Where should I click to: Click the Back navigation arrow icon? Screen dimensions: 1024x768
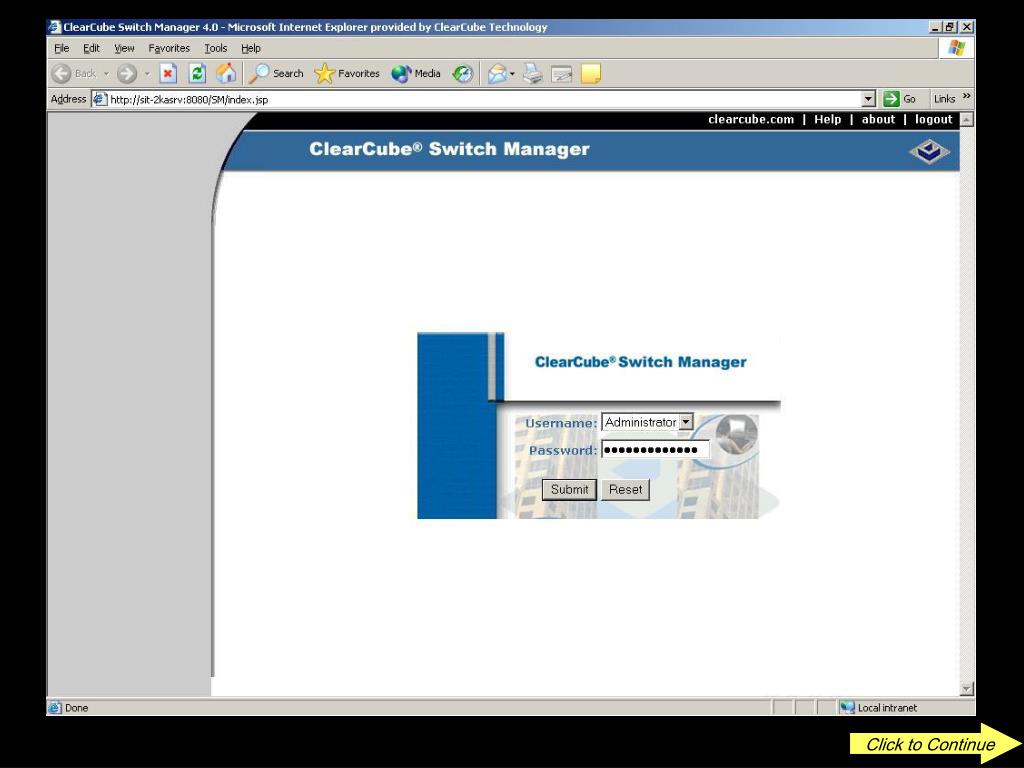(61, 74)
